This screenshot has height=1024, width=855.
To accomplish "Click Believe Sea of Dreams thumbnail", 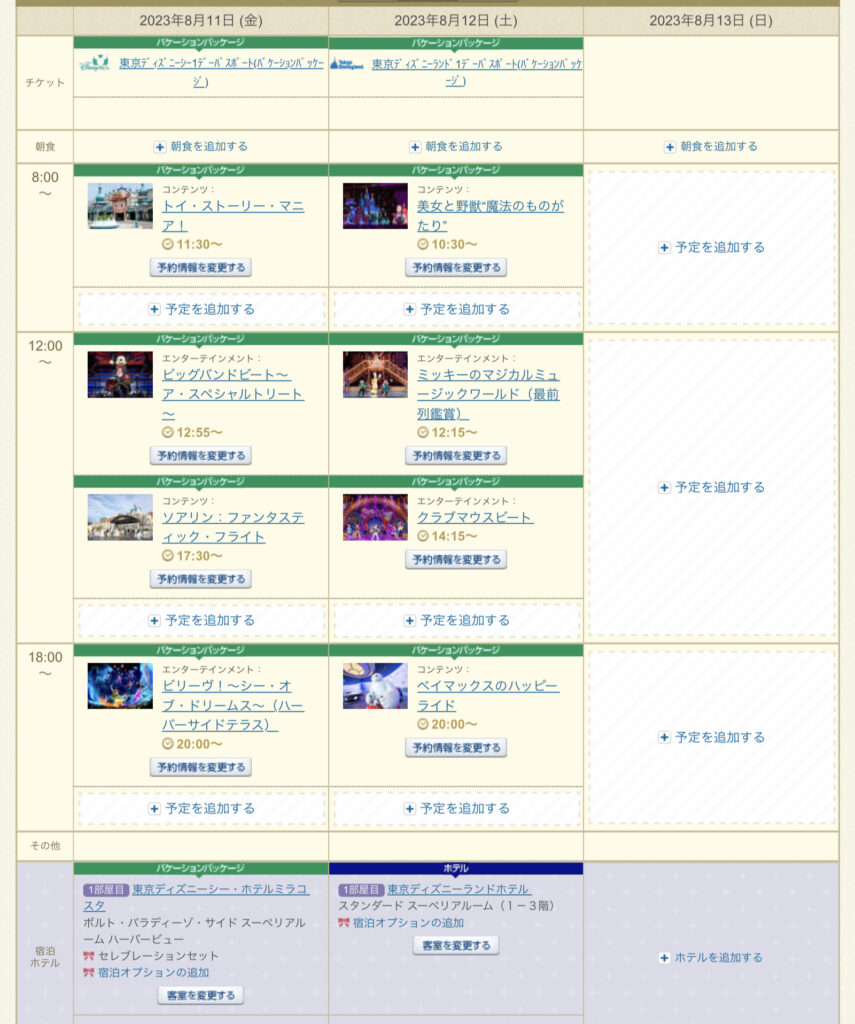I will [x=120, y=686].
